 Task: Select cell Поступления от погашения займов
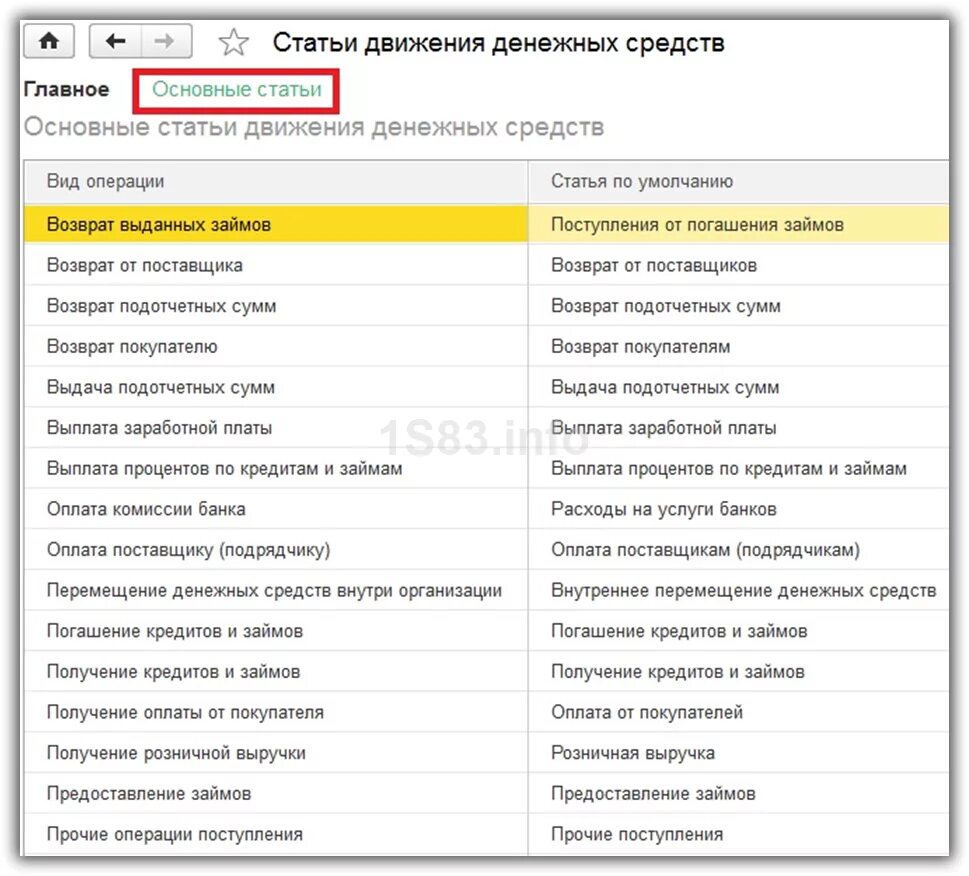(738, 224)
